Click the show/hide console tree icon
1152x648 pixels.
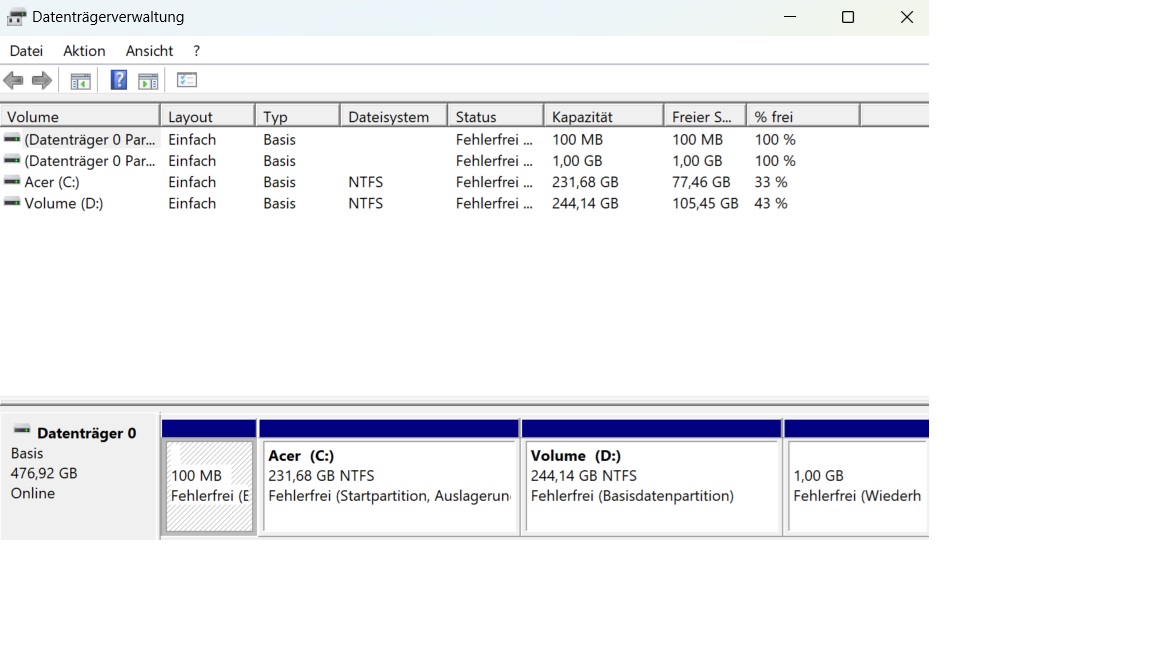80,81
